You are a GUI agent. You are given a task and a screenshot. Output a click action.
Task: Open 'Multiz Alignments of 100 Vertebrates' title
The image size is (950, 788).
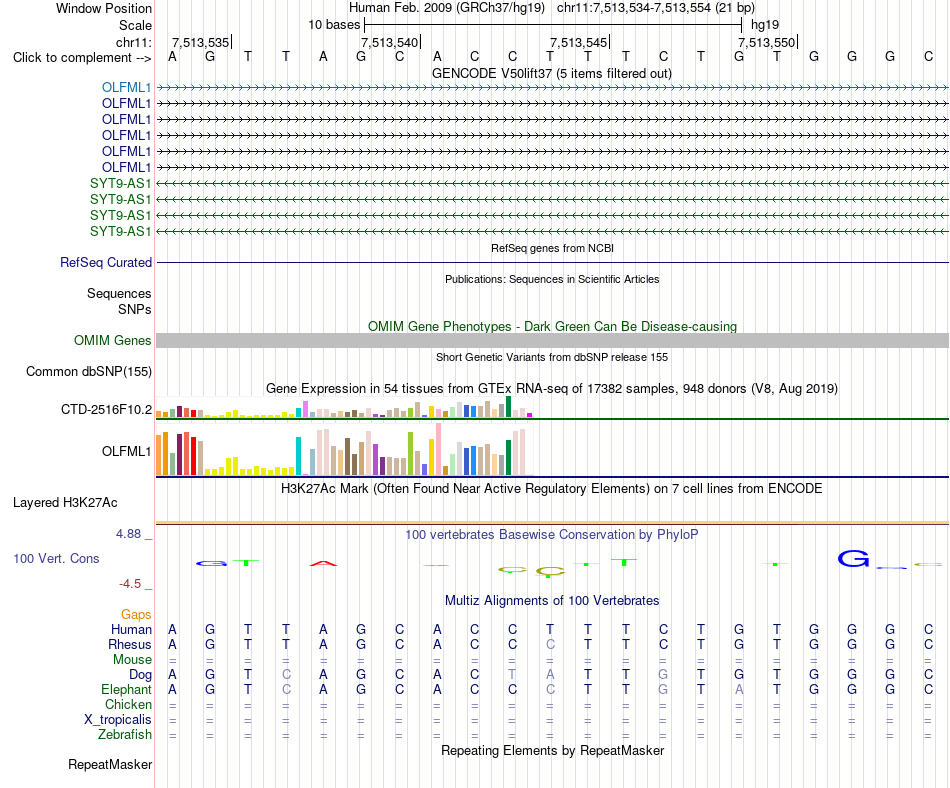pyautogui.click(x=552, y=600)
